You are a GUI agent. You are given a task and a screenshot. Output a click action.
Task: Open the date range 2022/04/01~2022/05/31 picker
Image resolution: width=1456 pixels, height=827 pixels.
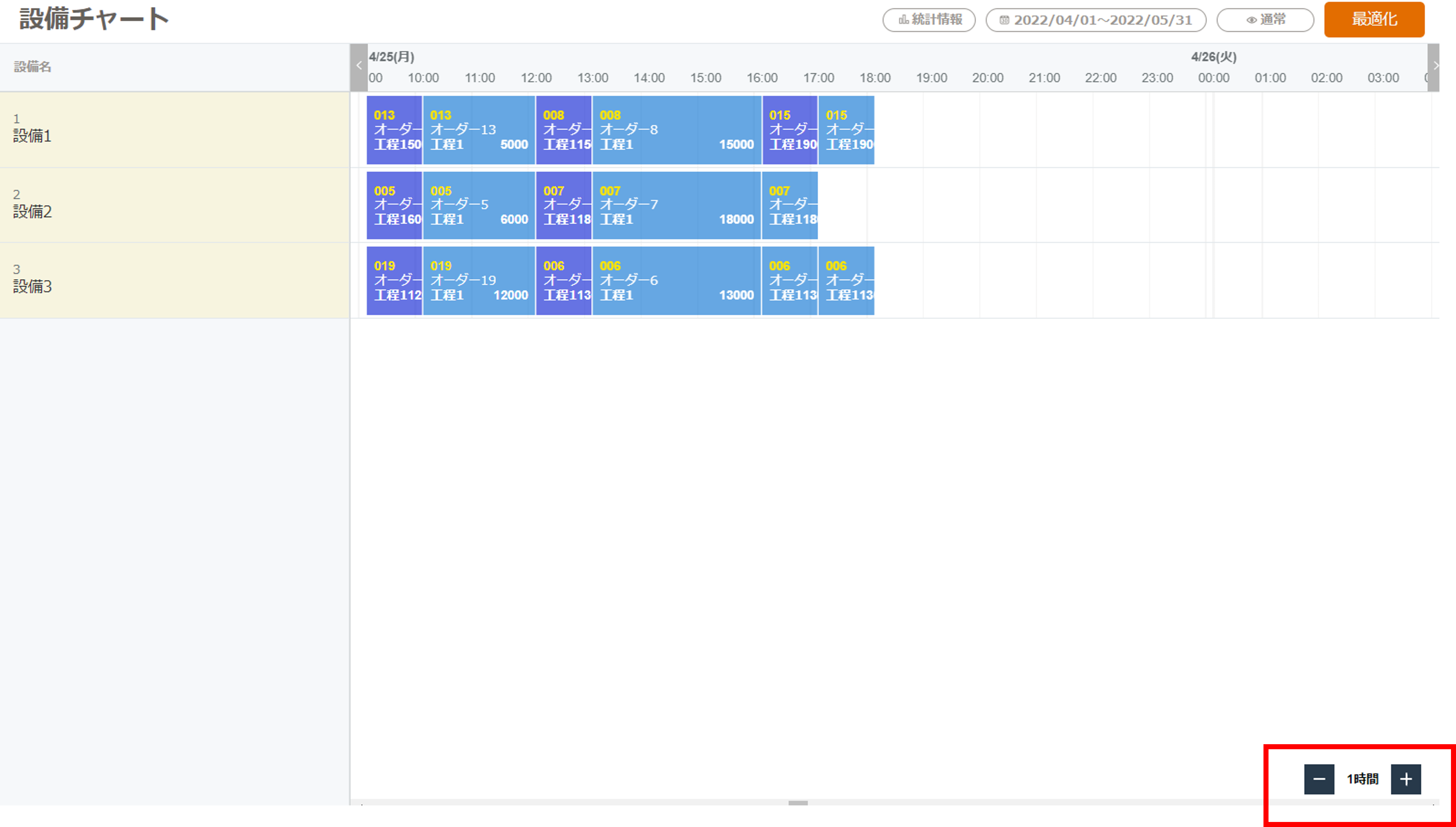point(1095,20)
